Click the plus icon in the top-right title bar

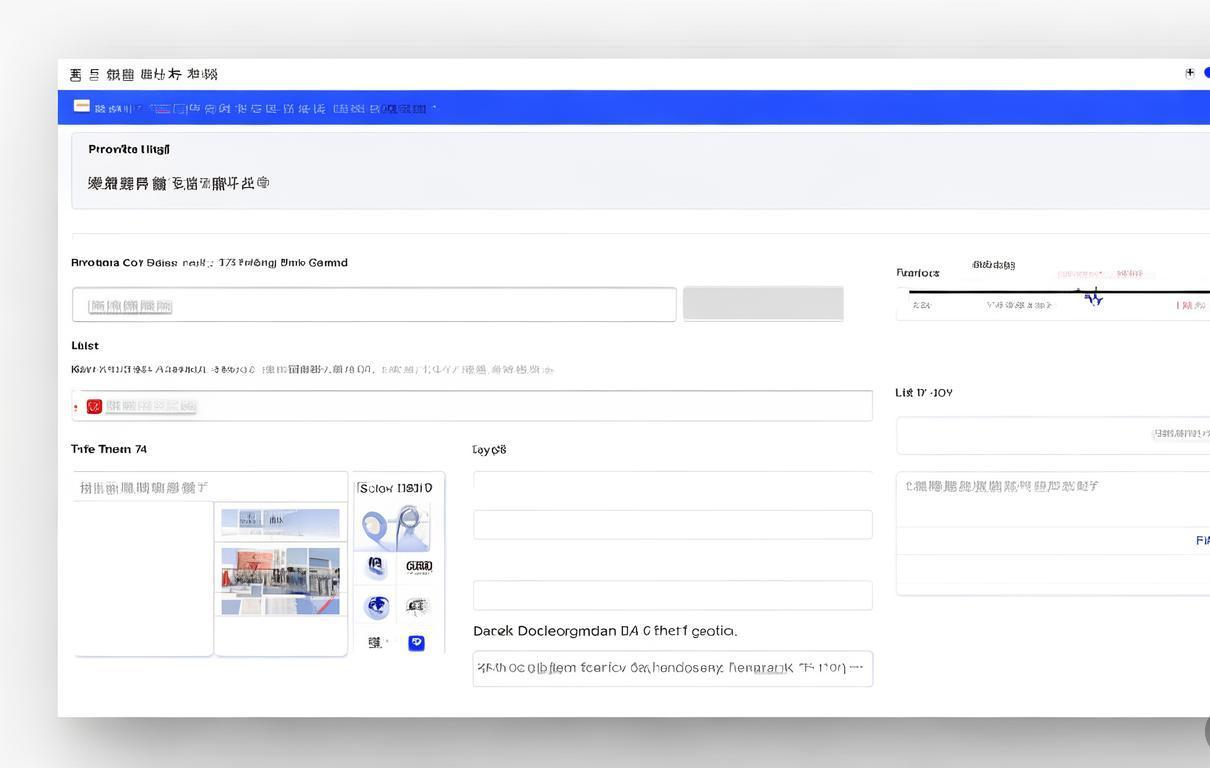click(x=1190, y=73)
